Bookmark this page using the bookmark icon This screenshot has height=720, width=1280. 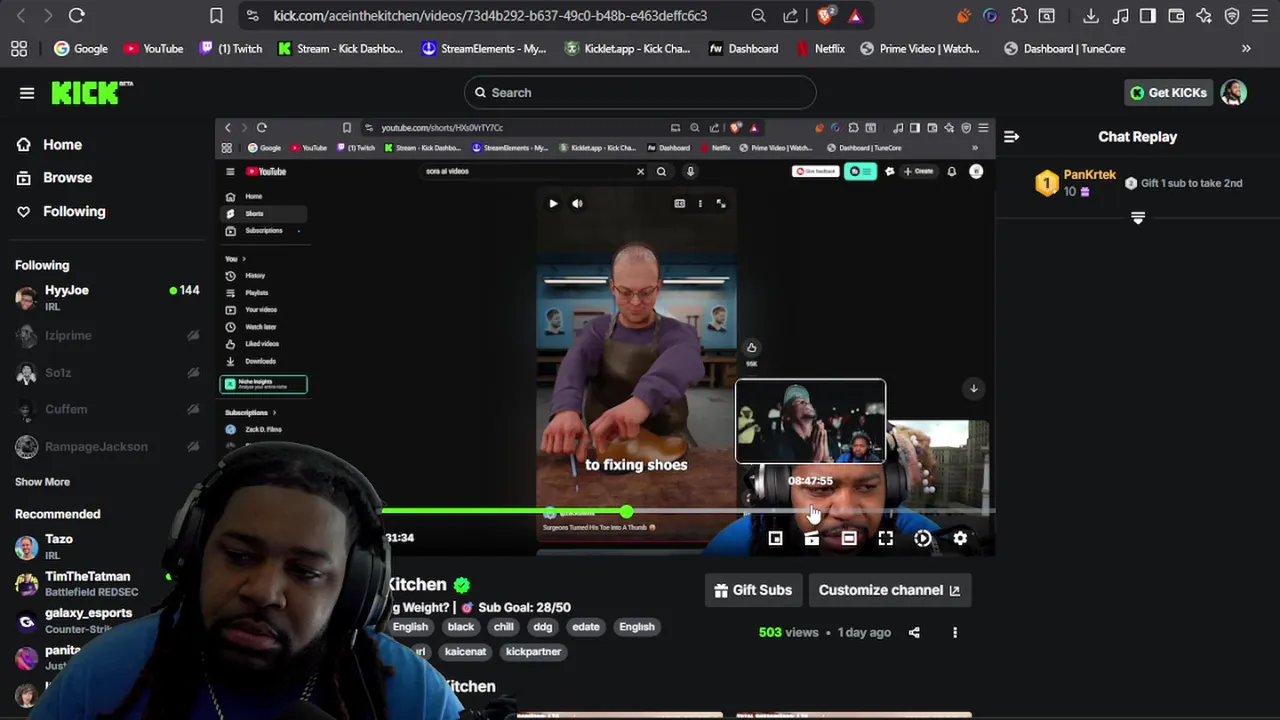coord(216,15)
